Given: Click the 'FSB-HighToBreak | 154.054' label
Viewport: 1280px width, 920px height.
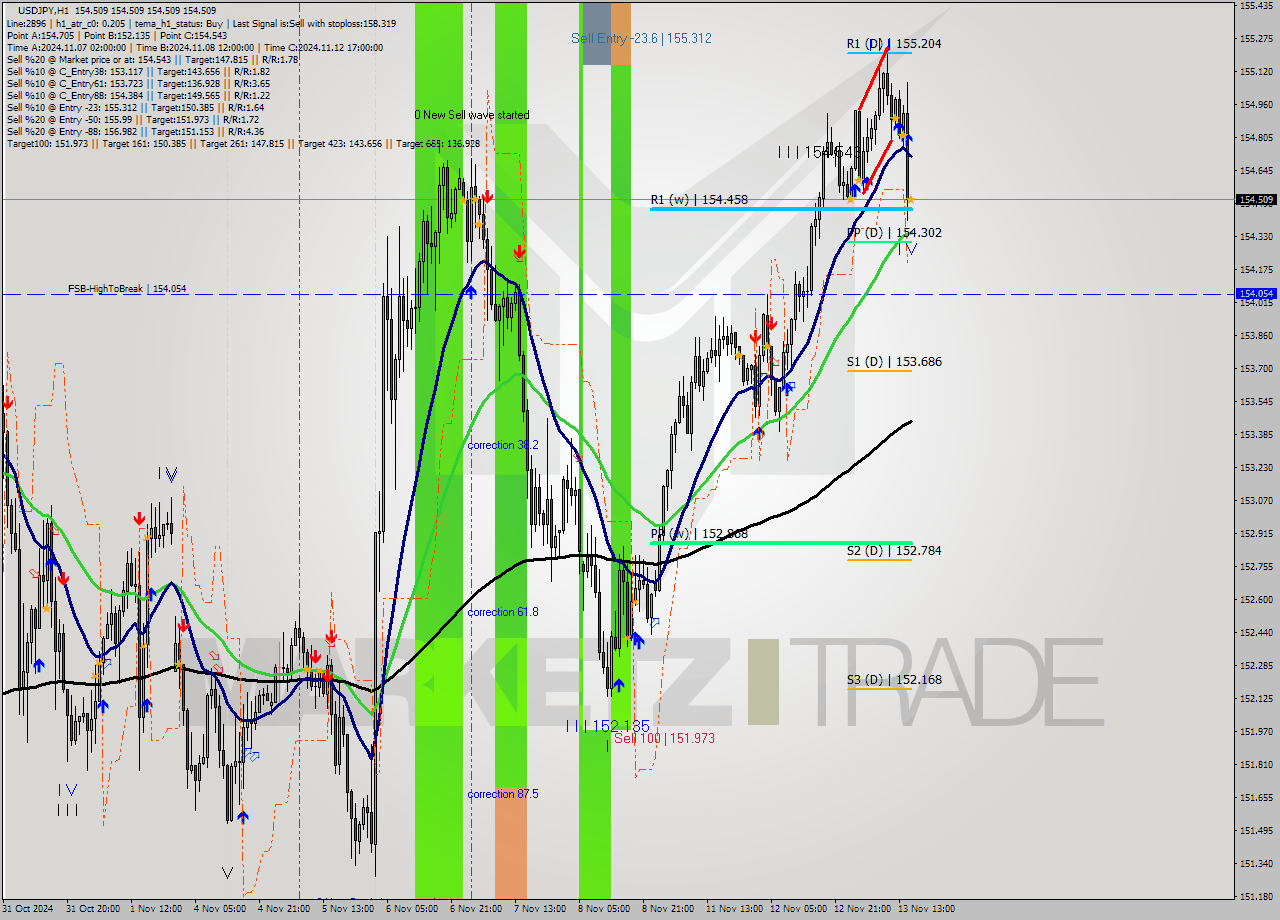Looking at the screenshot, I should click(x=127, y=289).
